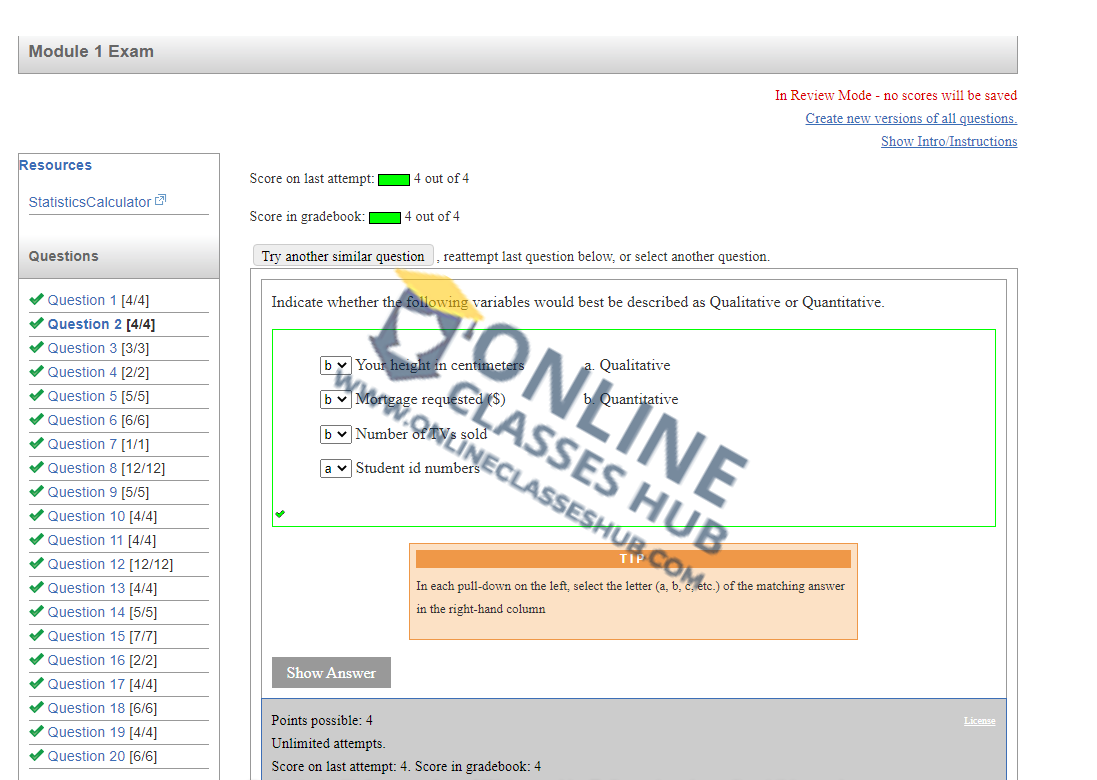This screenshot has height=780, width=1097.
Task: Click the external link icon beside StatisticsCalculator
Action: (161, 201)
